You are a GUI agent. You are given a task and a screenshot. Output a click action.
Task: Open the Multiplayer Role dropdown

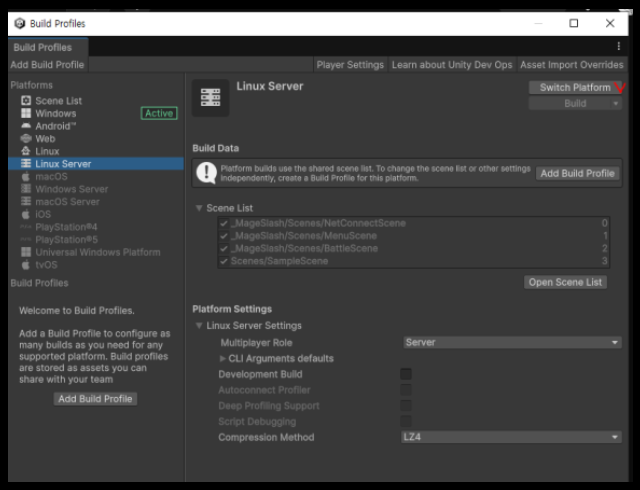(x=512, y=342)
